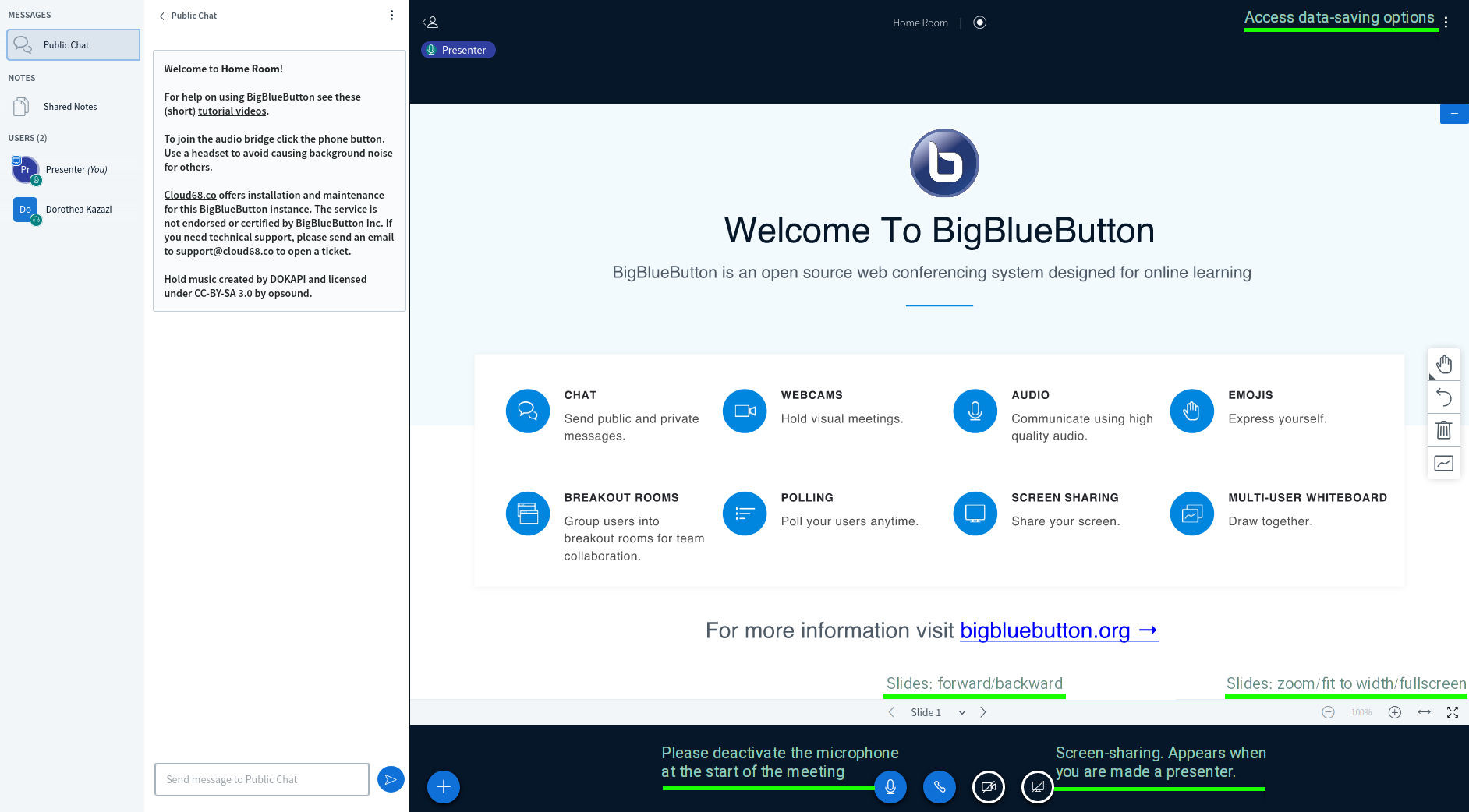
Task: Go to the previous slide
Action: coord(891,712)
